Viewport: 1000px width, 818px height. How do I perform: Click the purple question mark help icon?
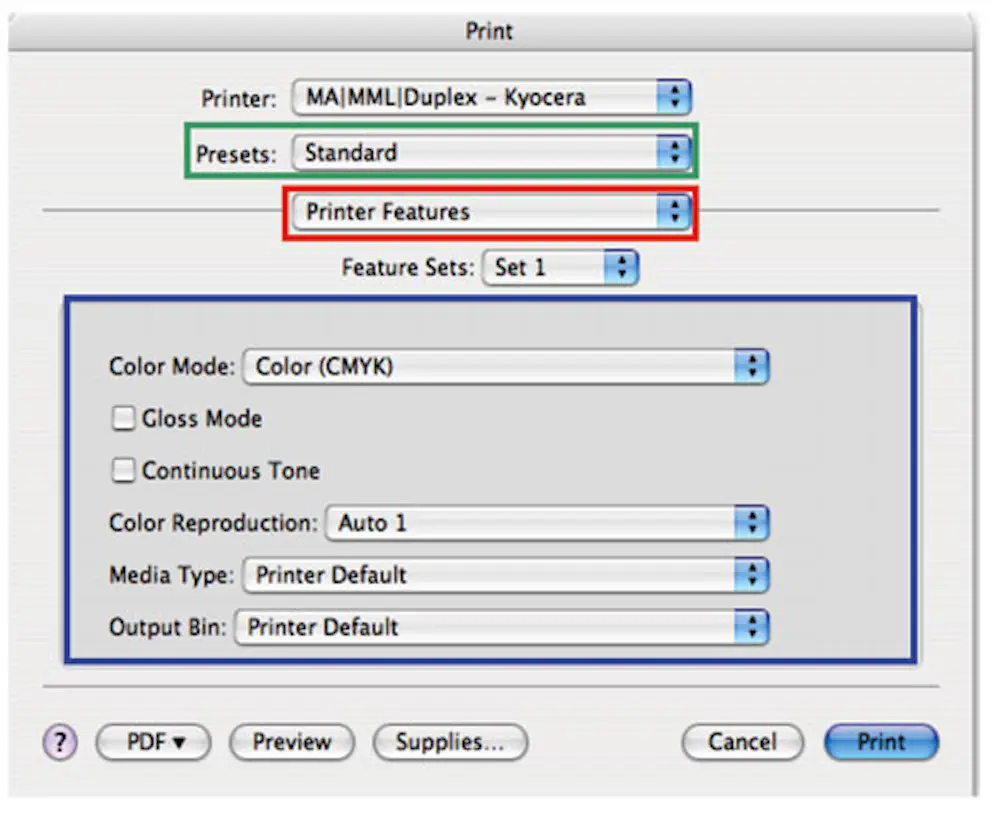pyautogui.click(x=59, y=742)
